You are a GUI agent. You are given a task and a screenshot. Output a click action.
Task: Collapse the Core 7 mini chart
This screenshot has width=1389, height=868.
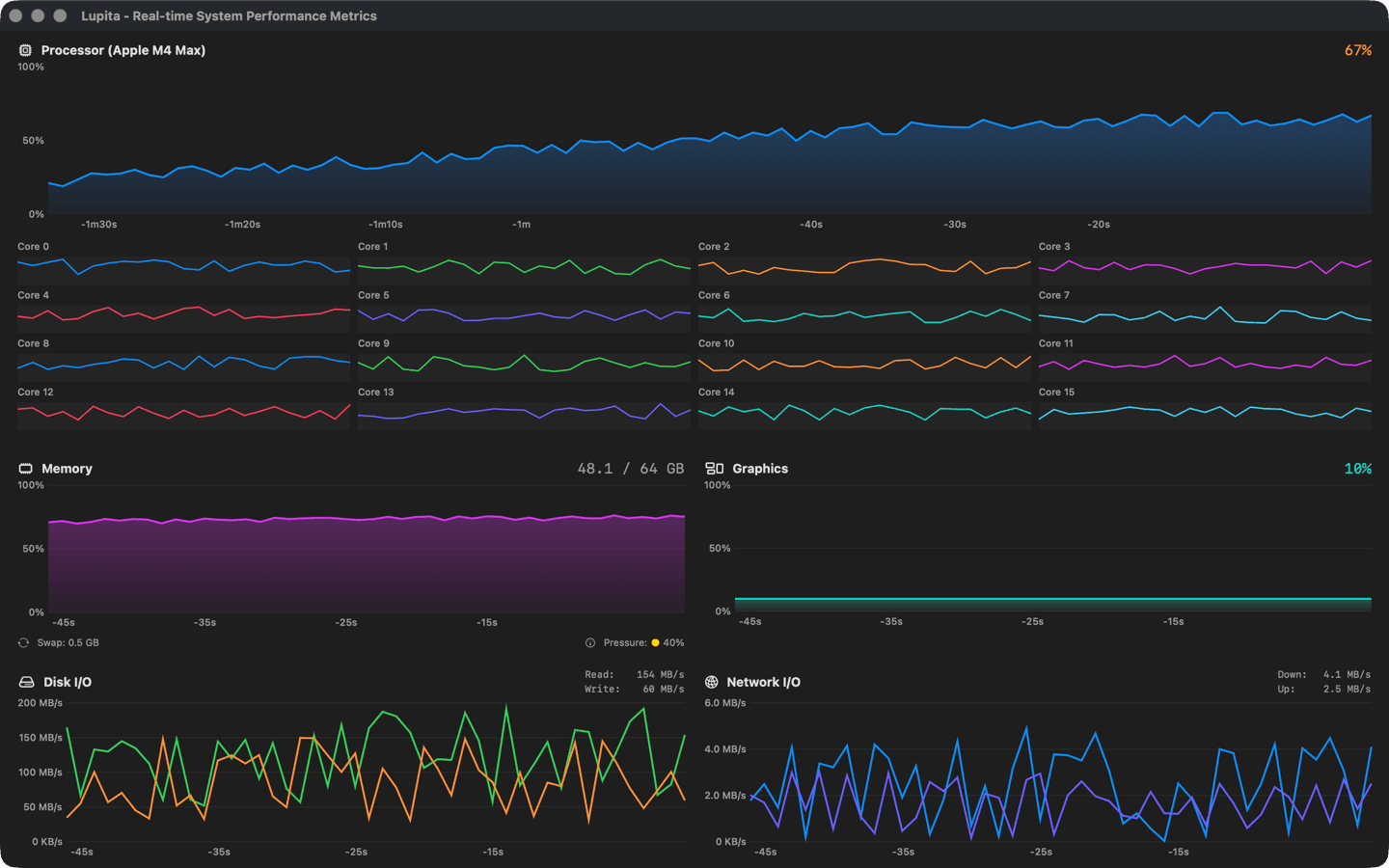pyautogui.click(x=1204, y=312)
